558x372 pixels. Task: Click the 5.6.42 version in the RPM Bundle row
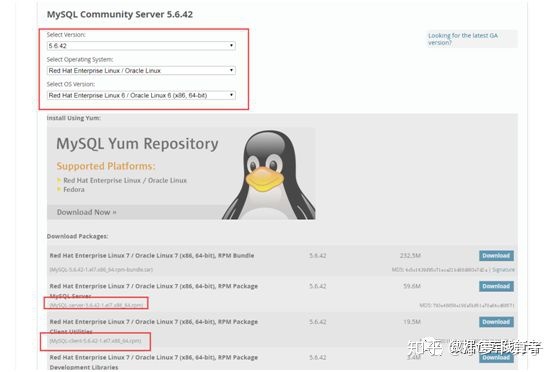[318, 256]
